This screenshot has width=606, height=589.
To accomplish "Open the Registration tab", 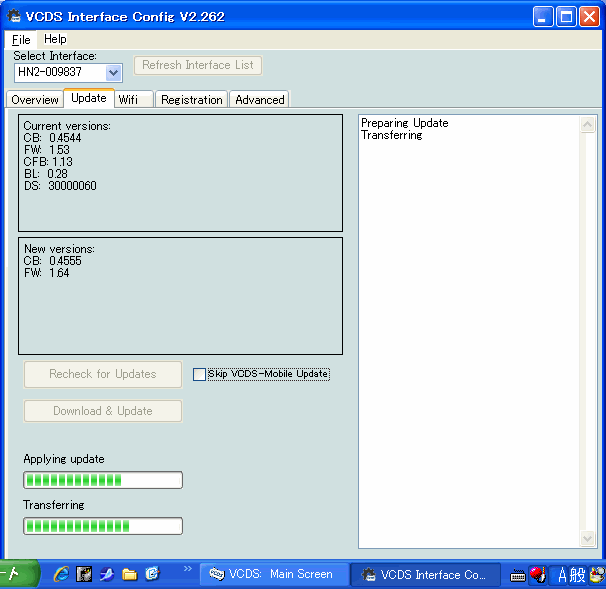I will coord(192,100).
